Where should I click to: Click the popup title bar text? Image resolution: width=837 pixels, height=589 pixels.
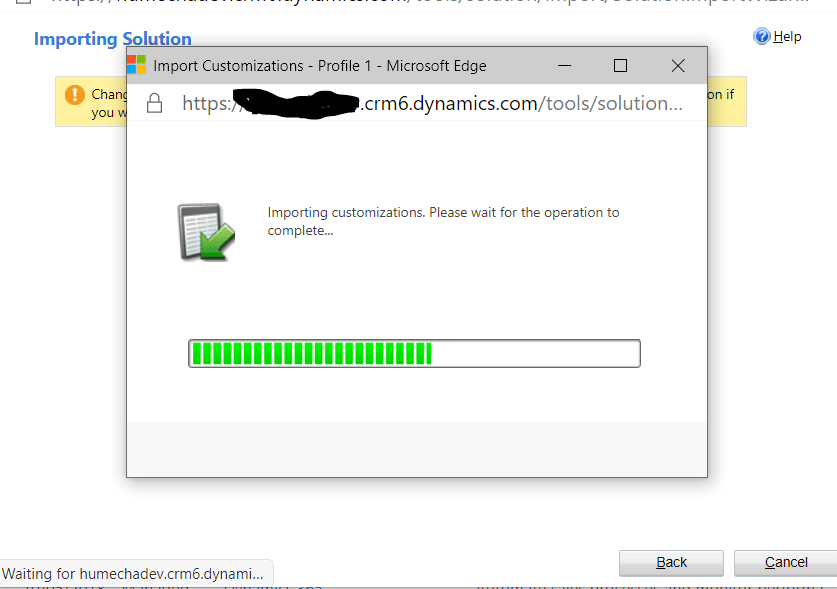pyautogui.click(x=320, y=66)
